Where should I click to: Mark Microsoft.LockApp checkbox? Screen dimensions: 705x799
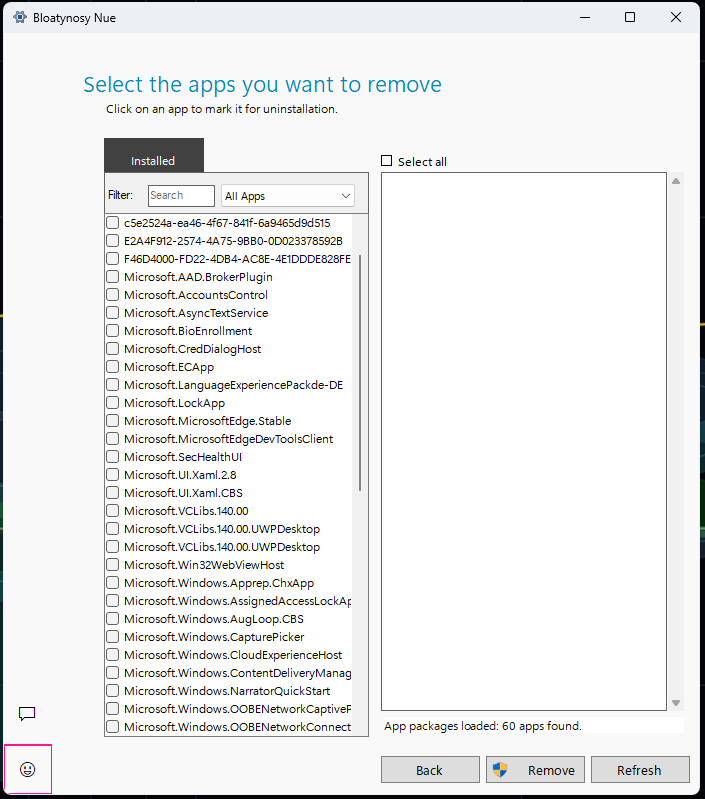pos(113,403)
